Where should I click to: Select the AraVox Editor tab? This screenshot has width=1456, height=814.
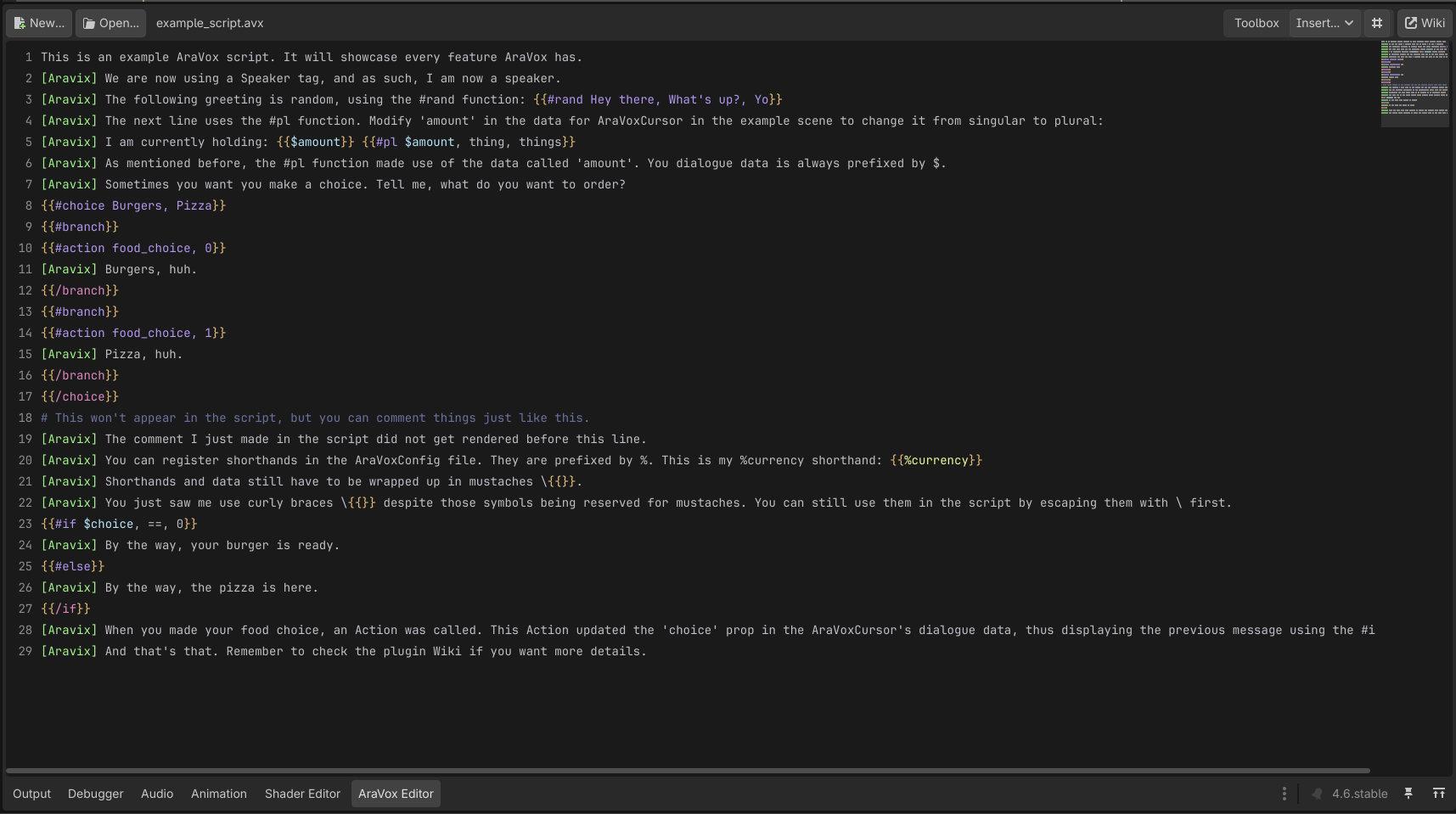click(x=396, y=794)
